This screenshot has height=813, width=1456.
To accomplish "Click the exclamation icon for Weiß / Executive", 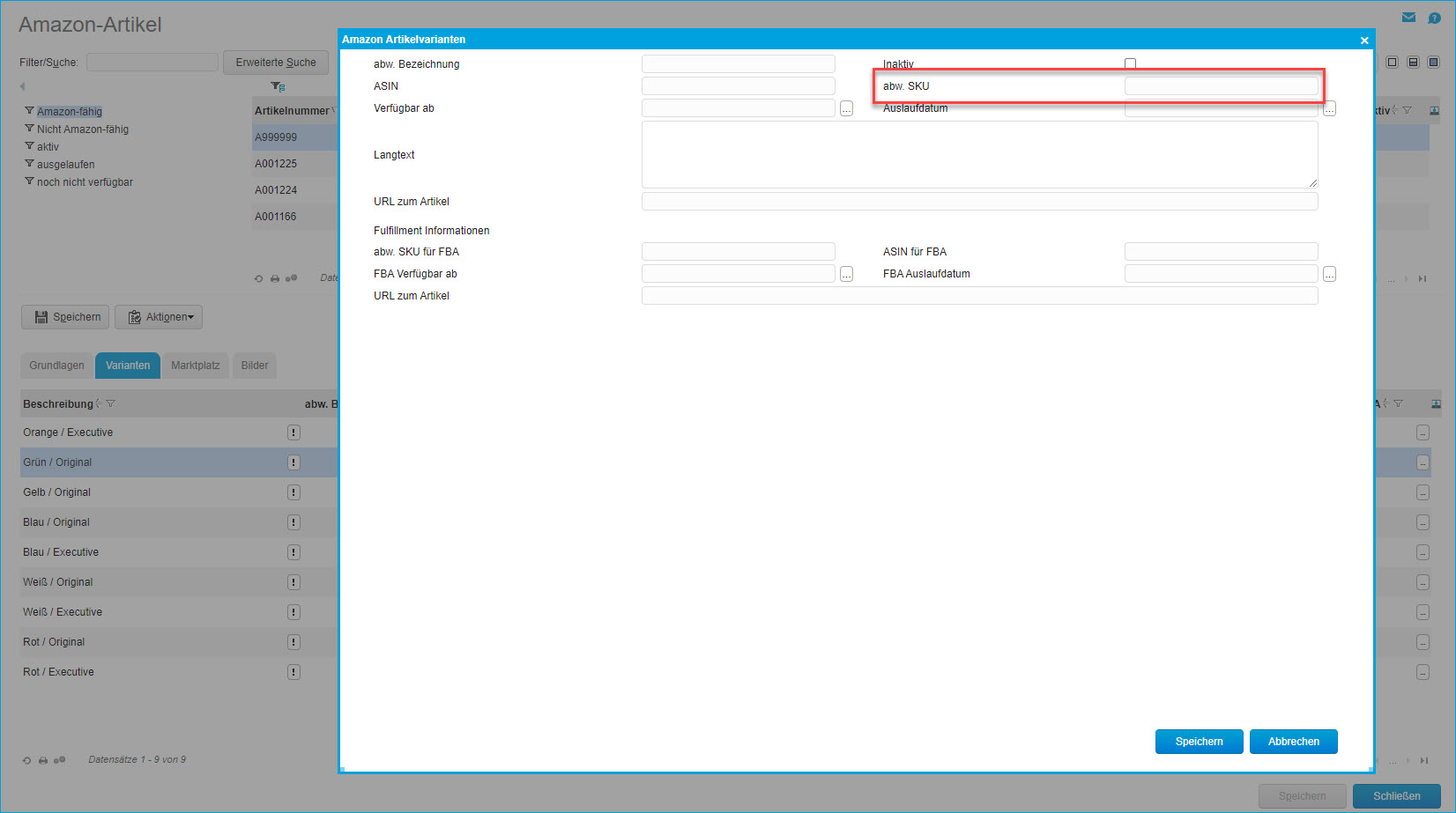I will pyautogui.click(x=293, y=612).
